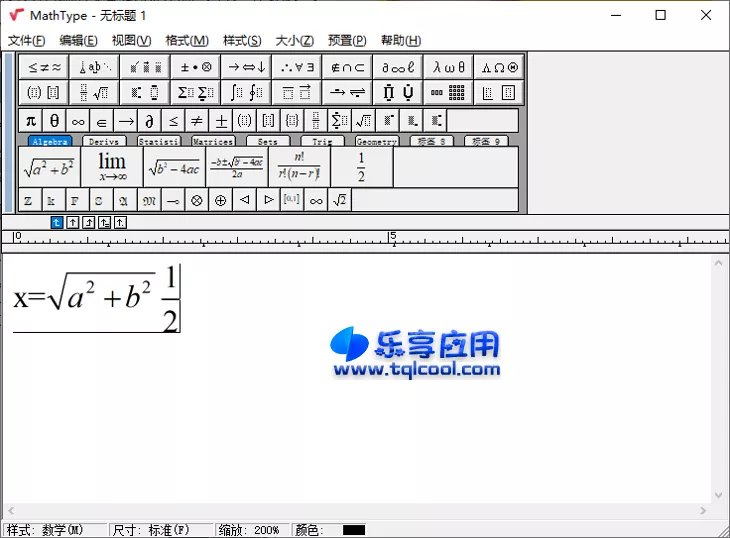
Task: Switch to the Trig tab
Action: coord(322,141)
